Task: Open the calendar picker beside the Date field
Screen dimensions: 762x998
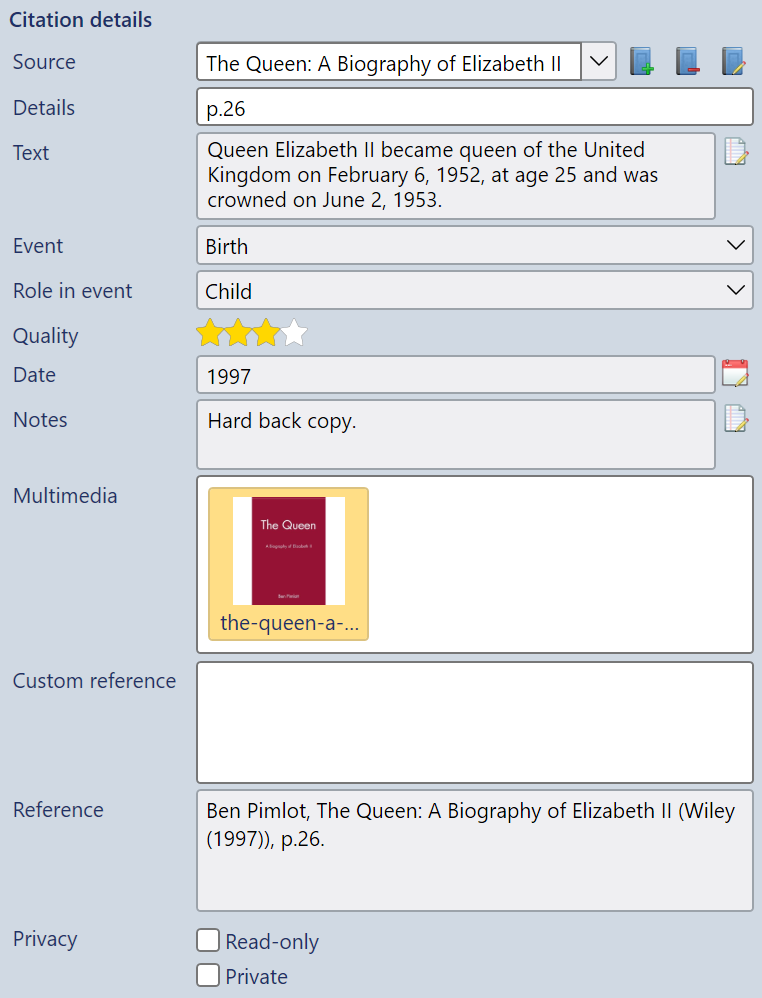Action: tap(736, 373)
